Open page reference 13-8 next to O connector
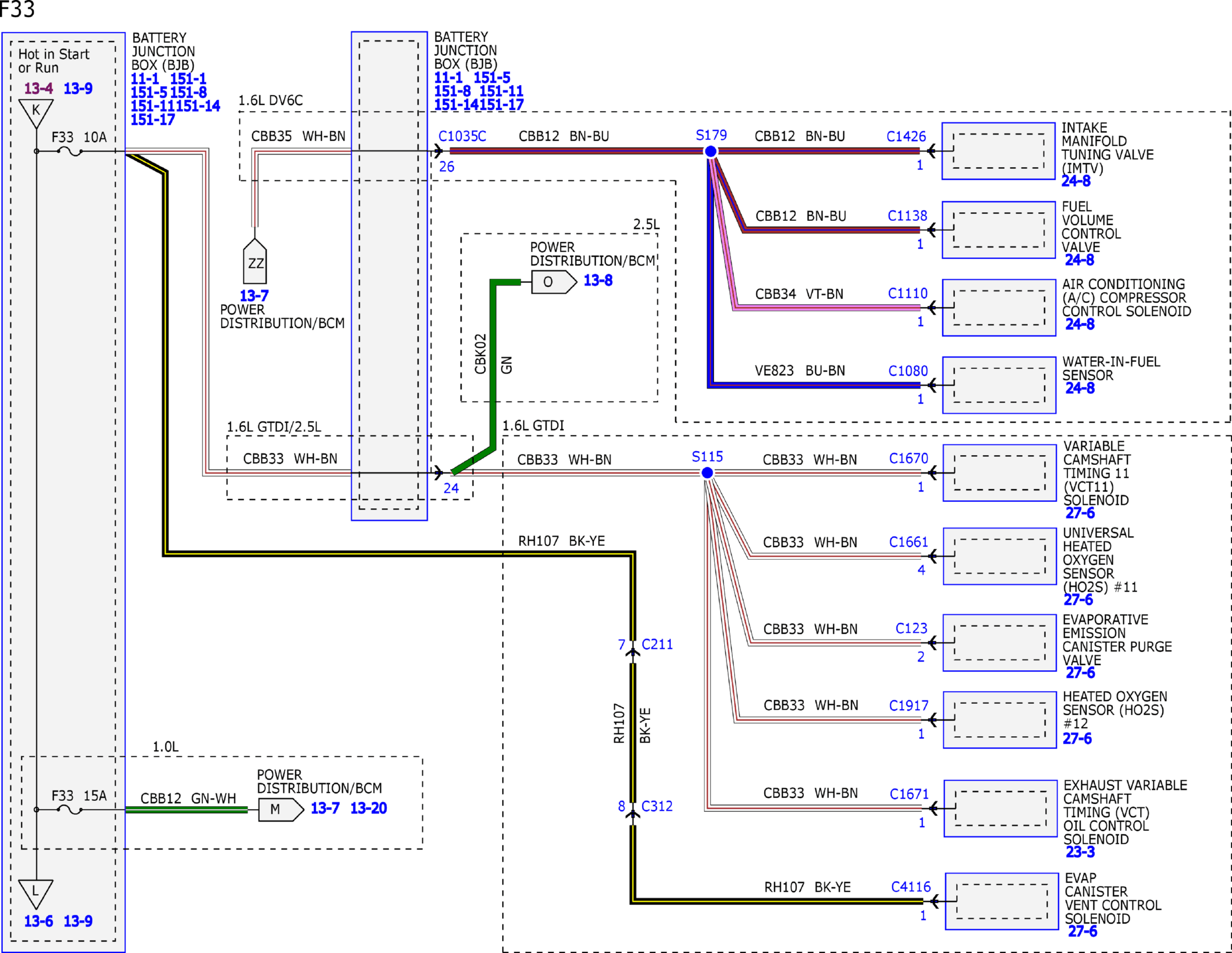This screenshot has height=953, width=1232. tap(598, 280)
